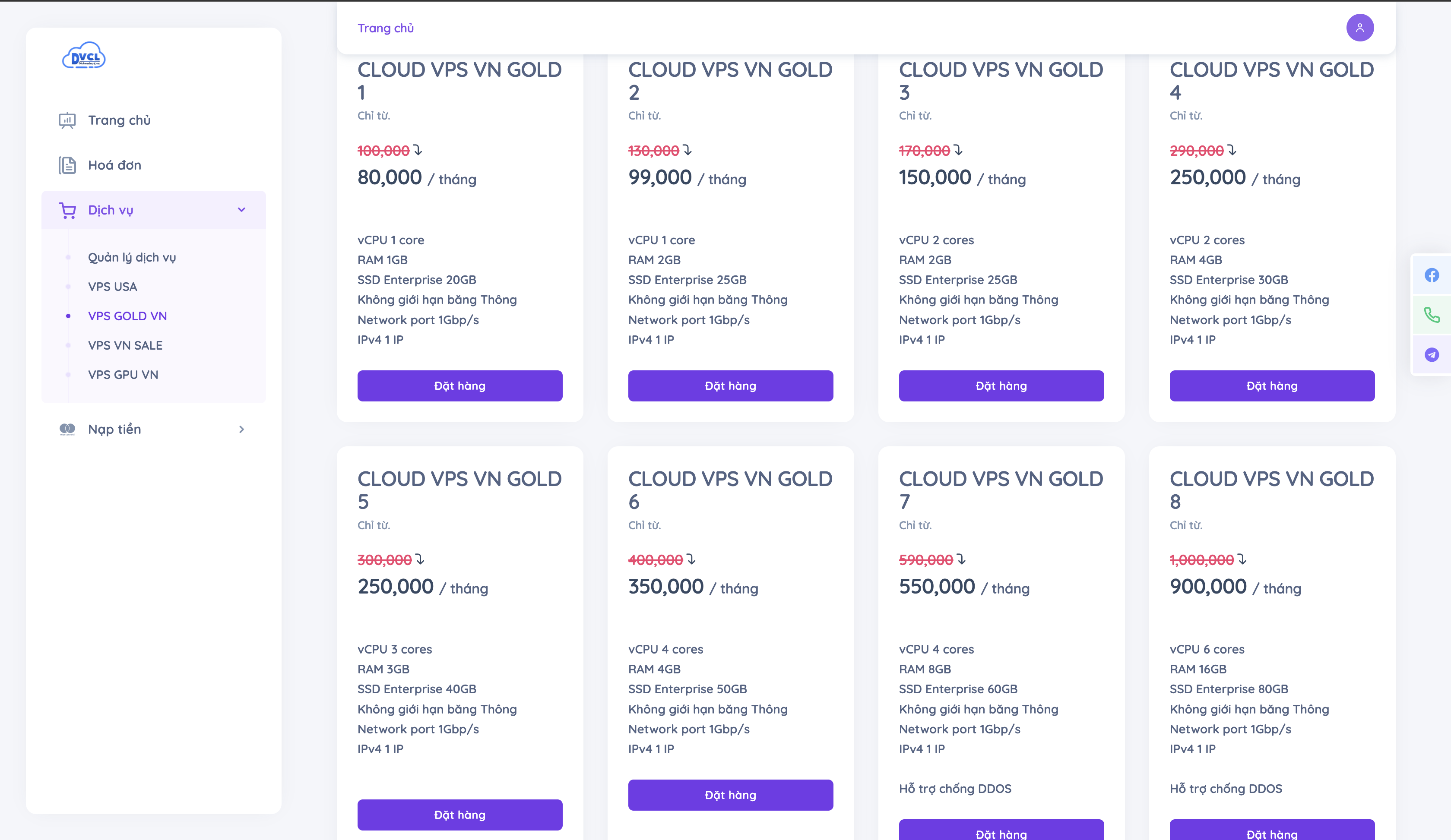The height and width of the screenshot is (840, 1451).
Task: Go to VPS VN SALE page
Action: (125, 345)
